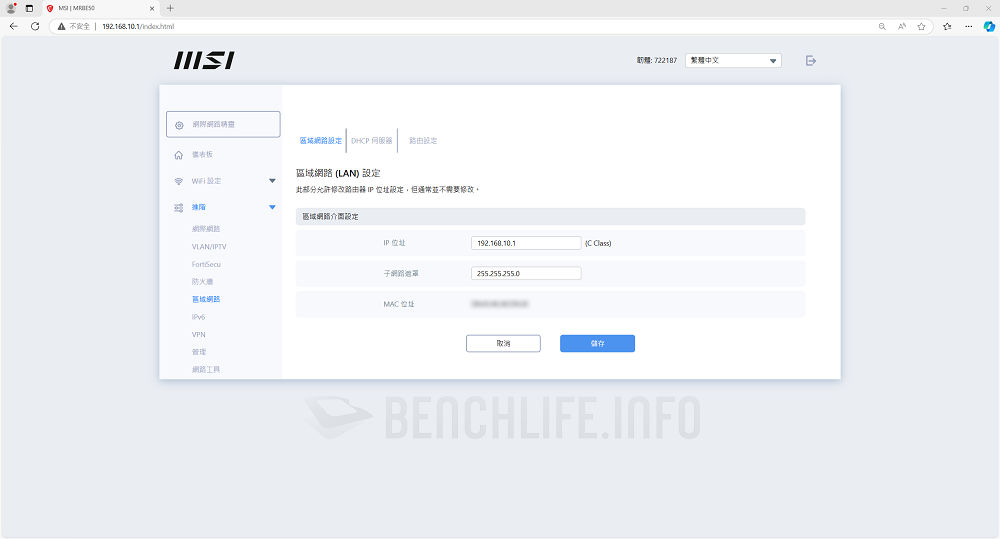Image resolution: width=1000 pixels, height=539 pixels.
Task: Open the 網際網路精靈 wizard button
Action: [x=223, y=124]
